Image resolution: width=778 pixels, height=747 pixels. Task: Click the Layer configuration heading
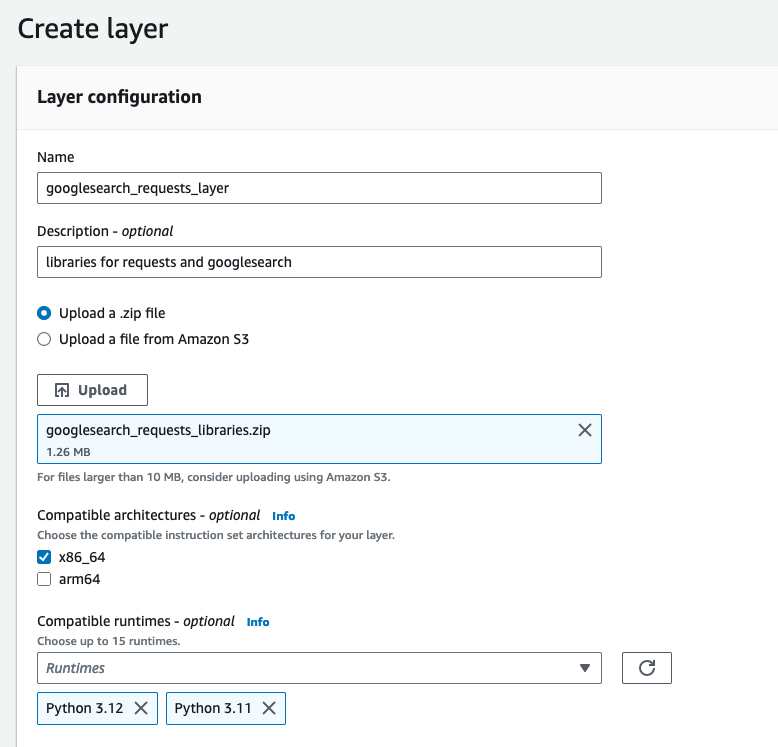click(x=119, y=97)
